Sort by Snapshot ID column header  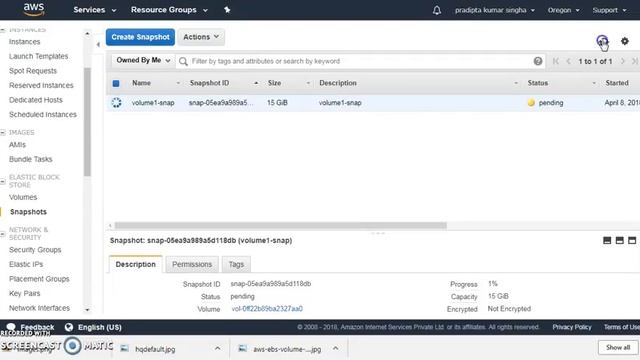tap(209, 83)
